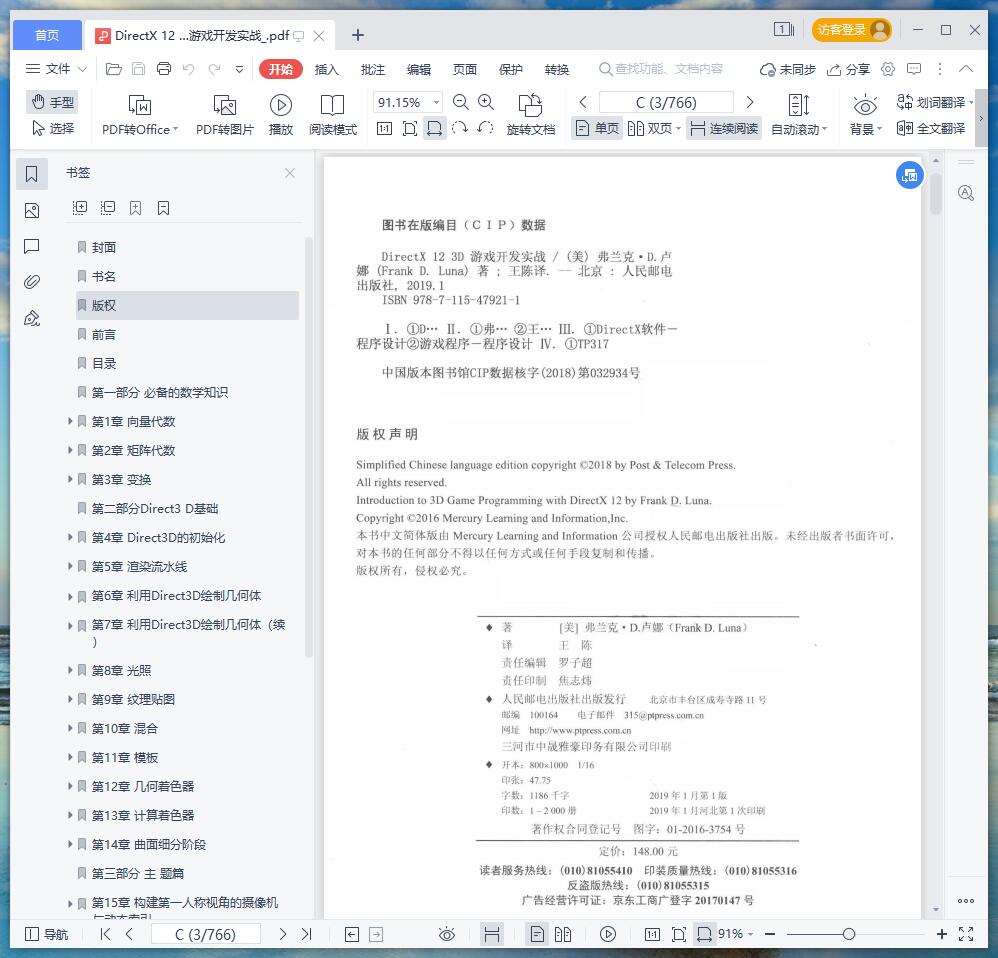Open the 批注 ribbon tab

tap(373, 69)
